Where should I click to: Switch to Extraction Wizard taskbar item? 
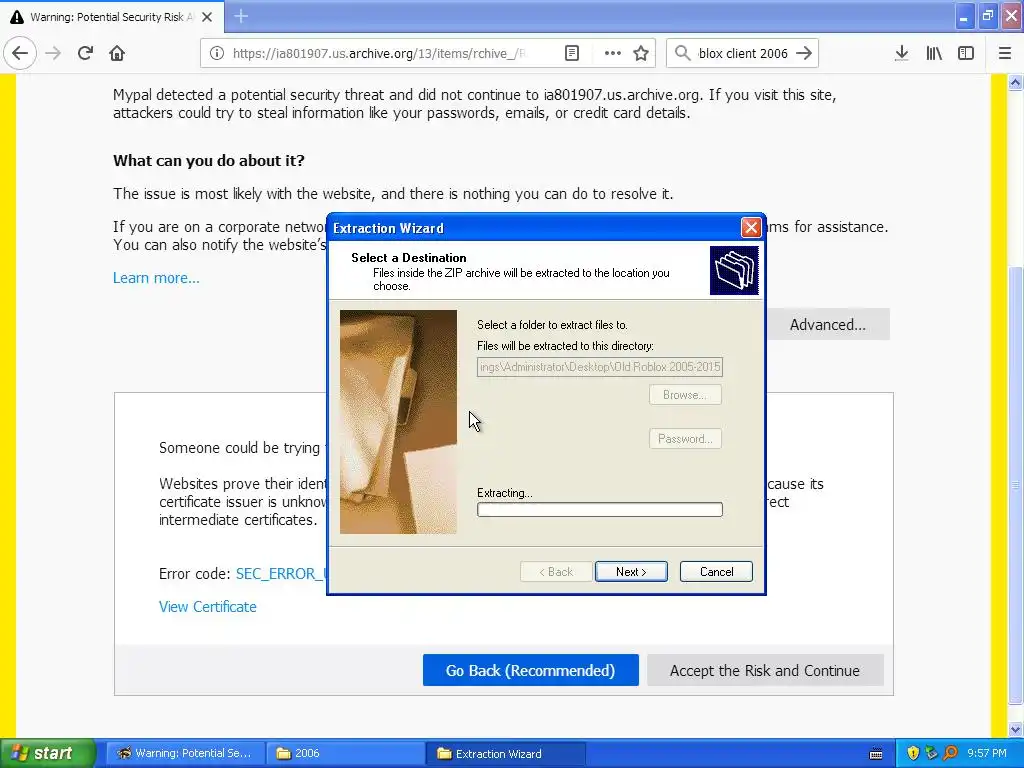click(x=505, y=753)
